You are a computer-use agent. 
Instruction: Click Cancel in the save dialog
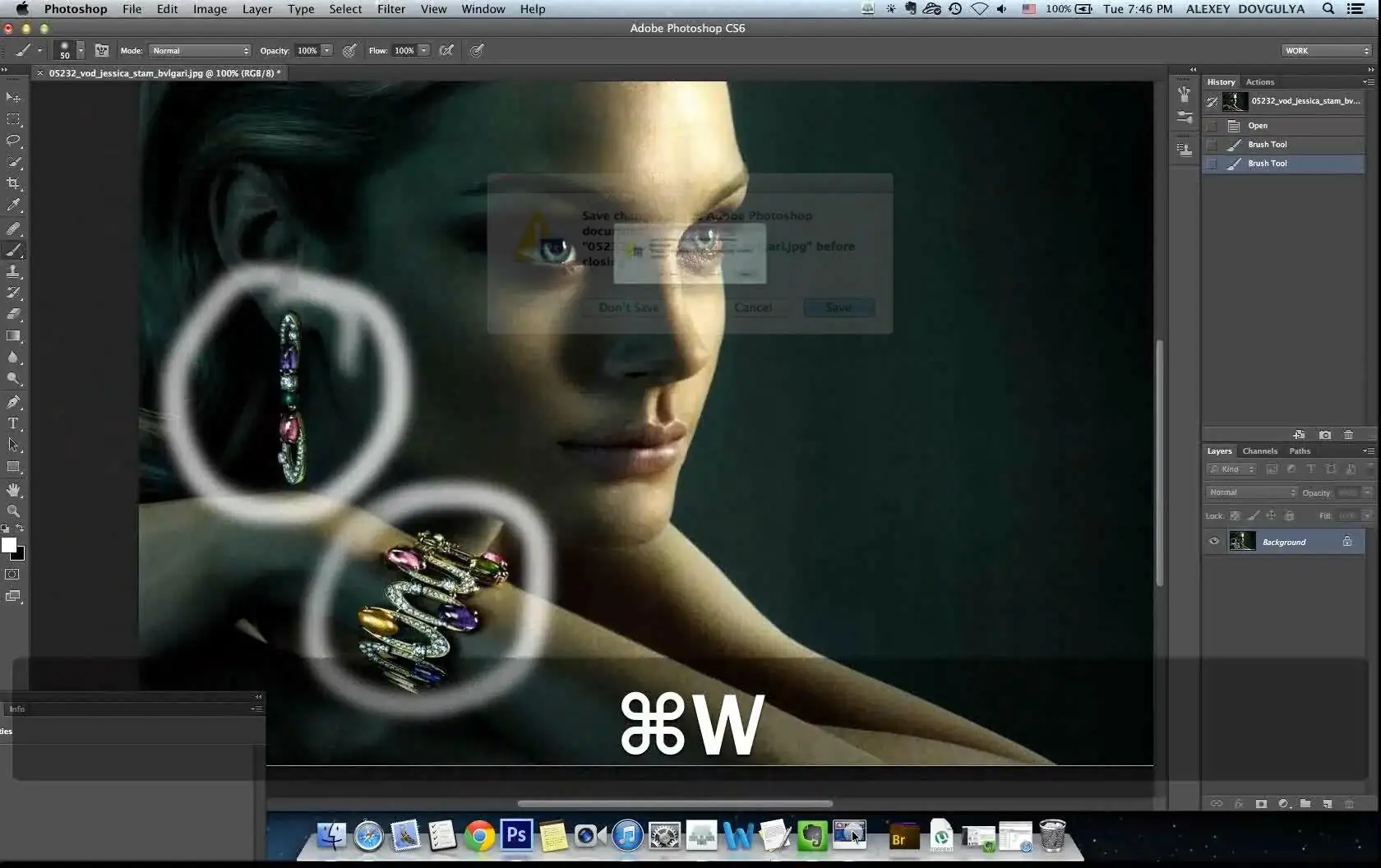tap(753, 307)
